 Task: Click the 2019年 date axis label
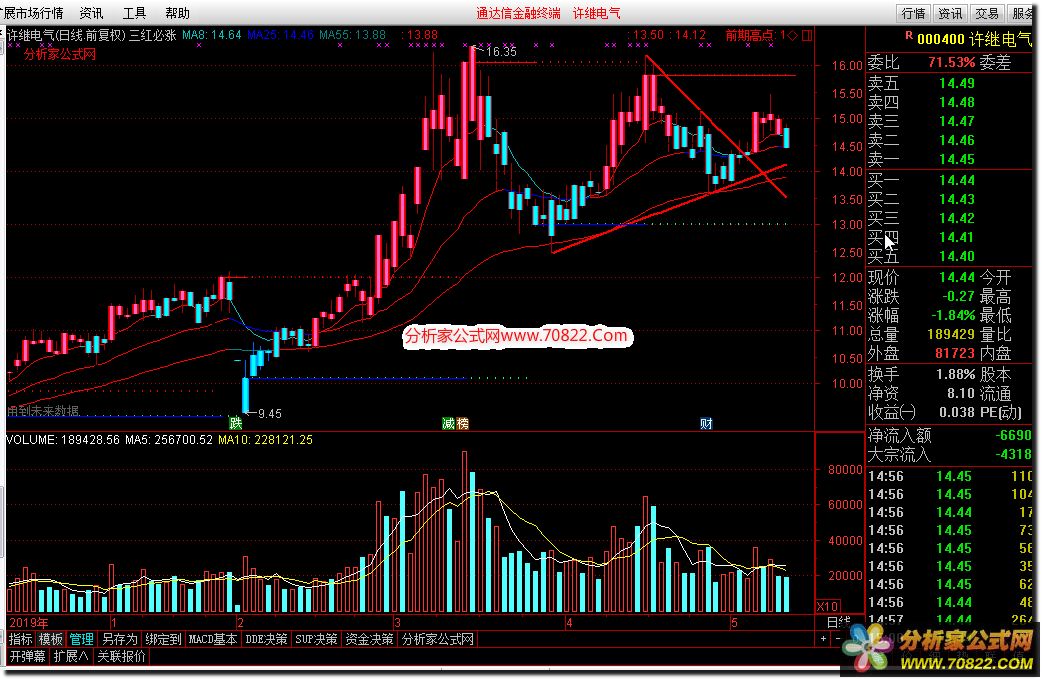pyautogui.click(x=29, y=623)
